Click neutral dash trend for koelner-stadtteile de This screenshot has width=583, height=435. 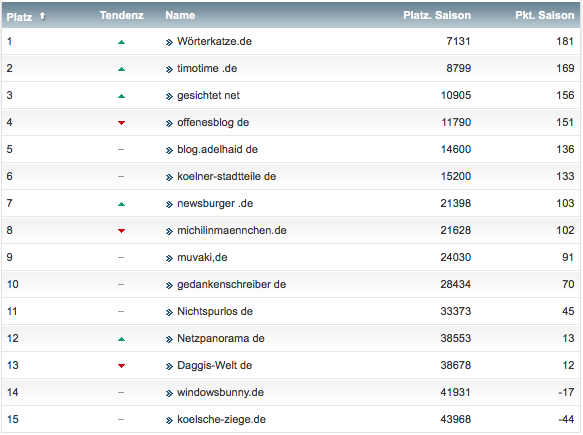121,176
